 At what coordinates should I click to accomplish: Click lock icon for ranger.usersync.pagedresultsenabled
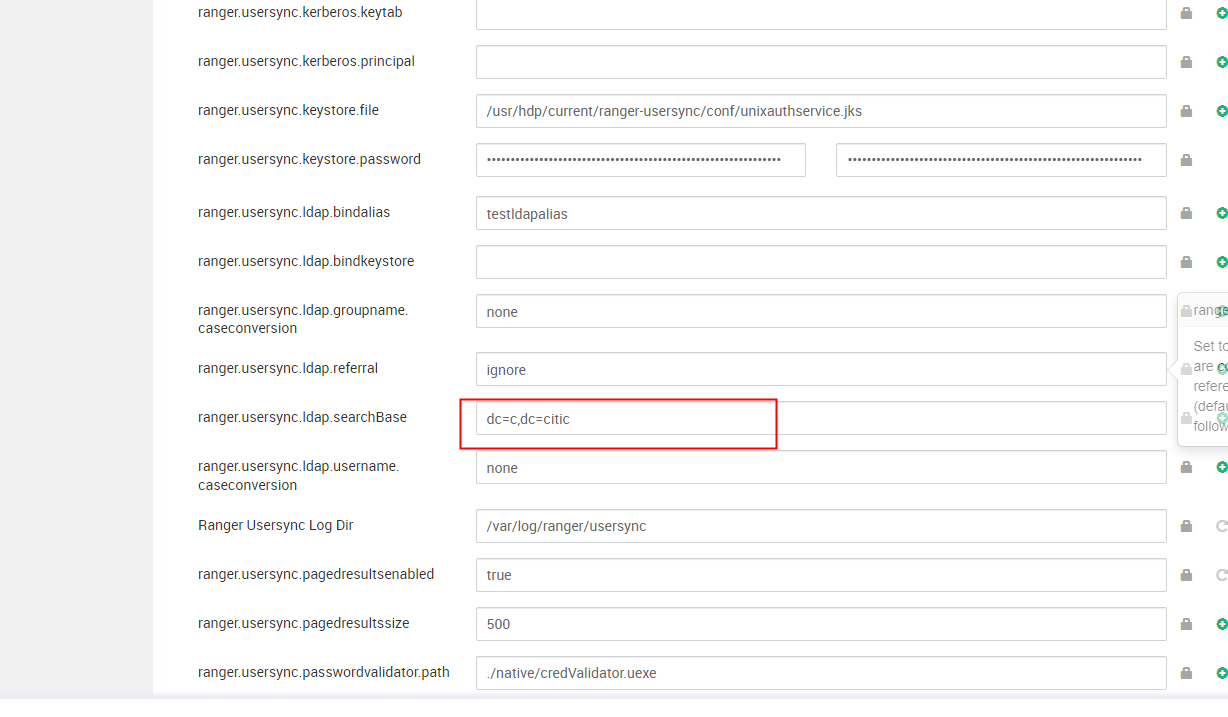[x=1186, y=575]
